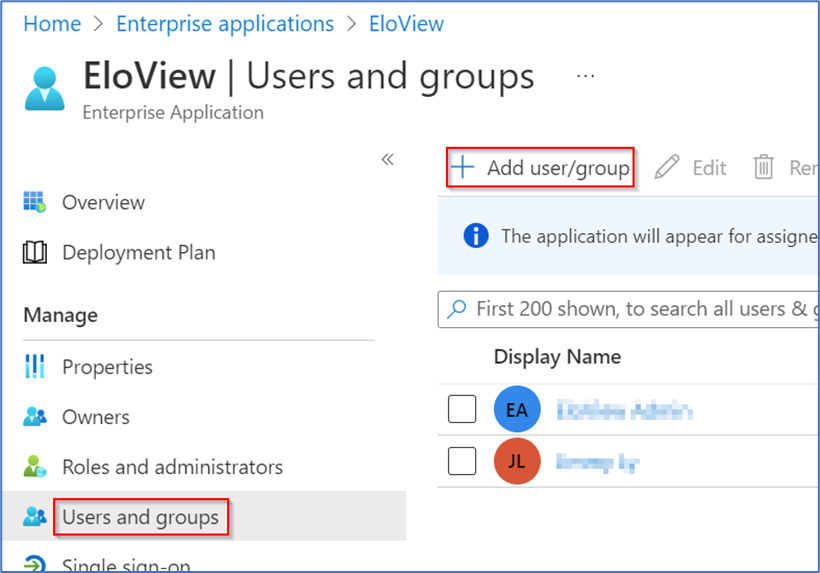Image resolution: width=820 pixels, height=573 pixels.
Task: Click the Edit pencil icon
Action: point(667,167)
